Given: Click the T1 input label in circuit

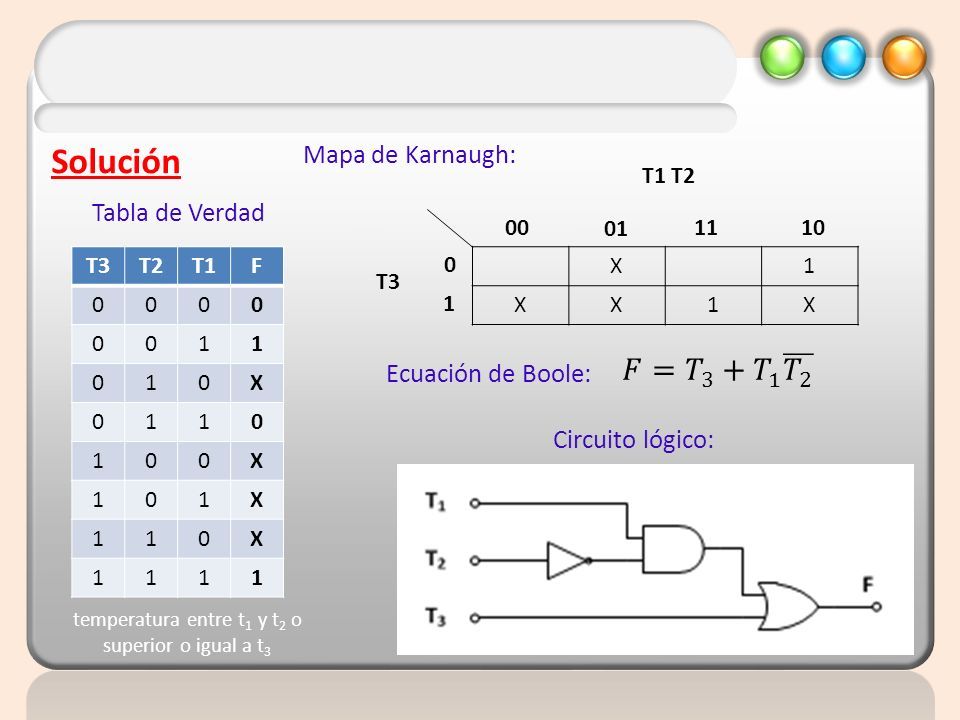Looking at the screenshot, I should [435, 502].
